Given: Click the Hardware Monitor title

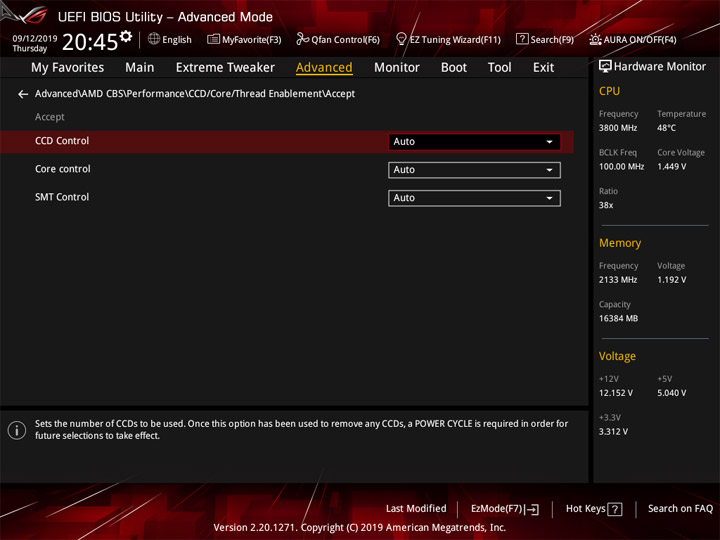Looking at the screenshot, I should [660, 67].
